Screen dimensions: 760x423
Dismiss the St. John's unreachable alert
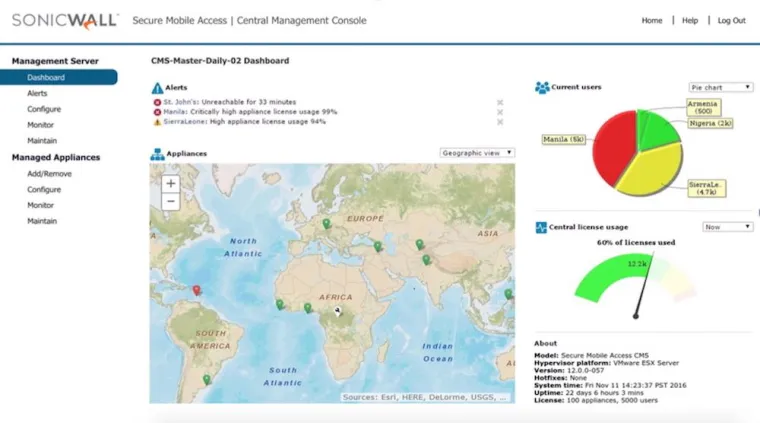point(500,102)
